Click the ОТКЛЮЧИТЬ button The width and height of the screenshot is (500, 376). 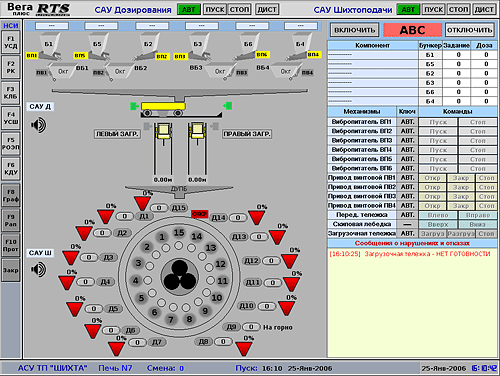pyautogui.click(x=470, y=30)
